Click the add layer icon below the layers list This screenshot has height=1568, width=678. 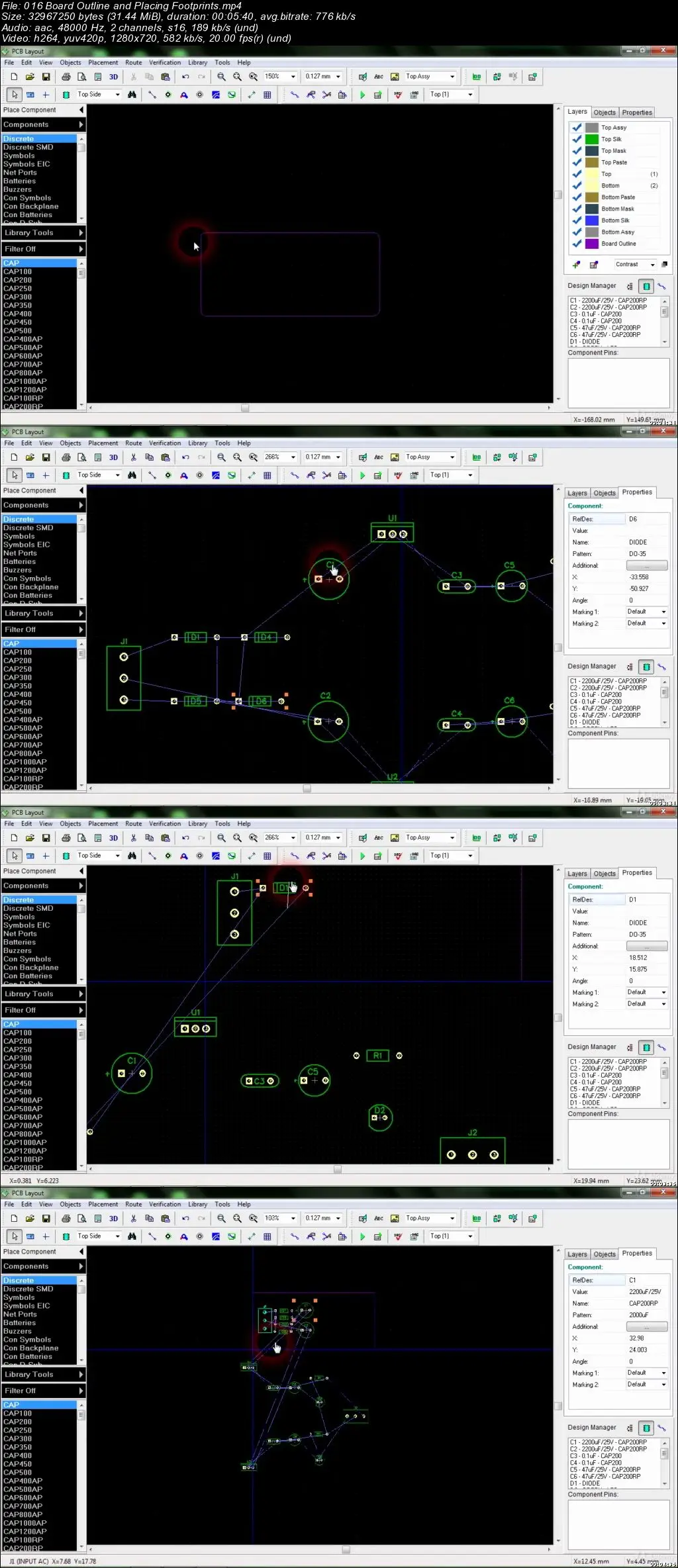(576, 265)
